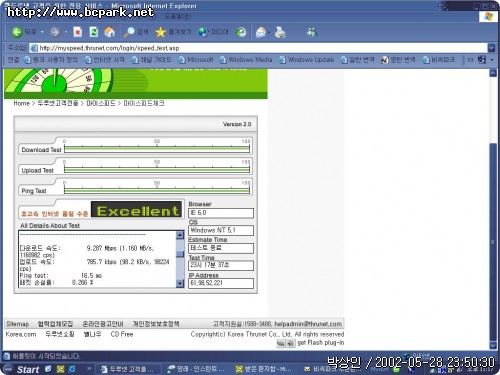
Task: Click the details box scroll-down arrow
Action: [x=180, y=283]
